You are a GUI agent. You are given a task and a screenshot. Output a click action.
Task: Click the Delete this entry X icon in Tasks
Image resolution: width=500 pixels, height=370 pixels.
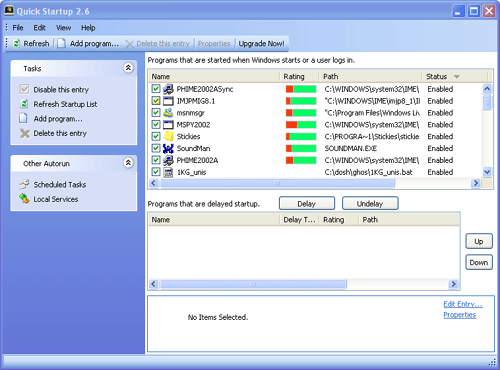(x=25, y=133)
